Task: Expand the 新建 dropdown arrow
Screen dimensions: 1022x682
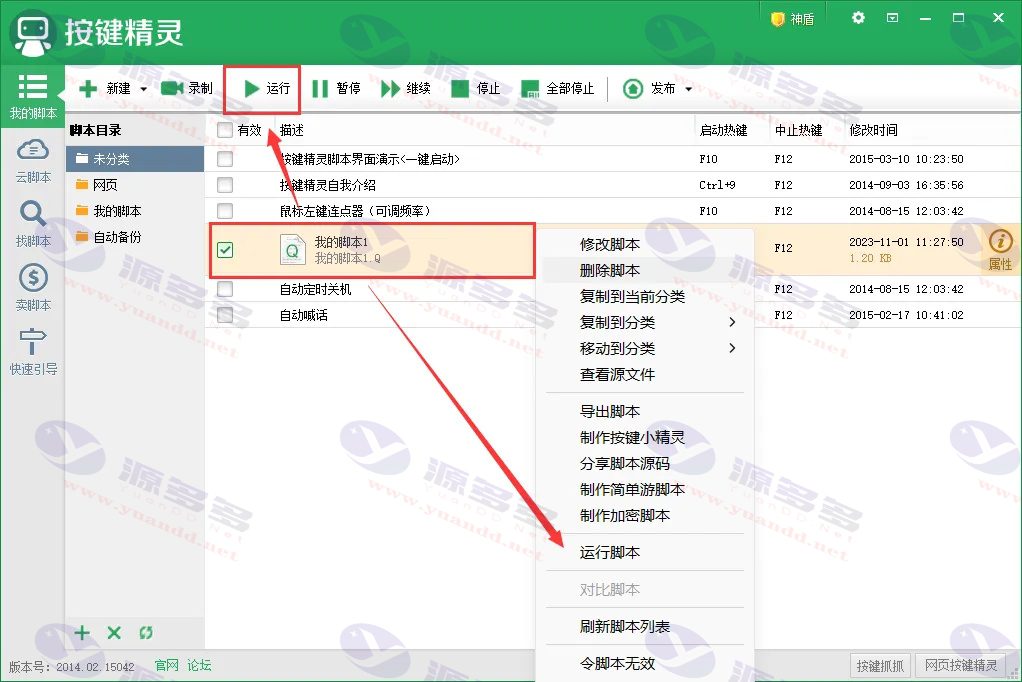Action: (143, 89)
